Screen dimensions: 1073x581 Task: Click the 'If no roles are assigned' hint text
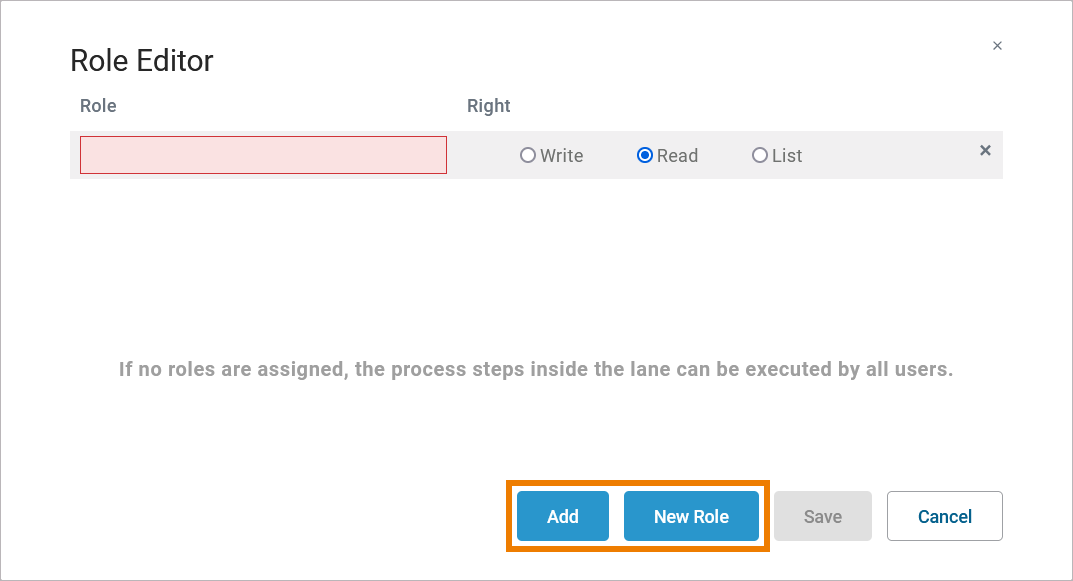[x=536, y=369]
